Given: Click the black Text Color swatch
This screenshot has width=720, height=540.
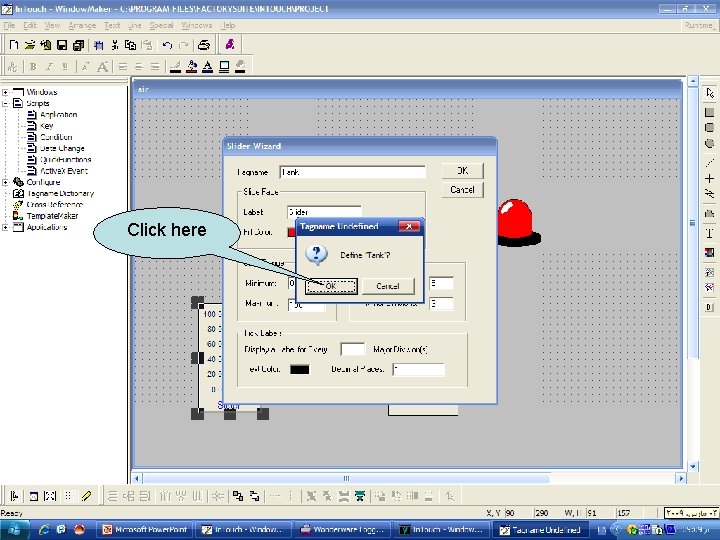Looking at the screenshot, I should tap(299, 370).
